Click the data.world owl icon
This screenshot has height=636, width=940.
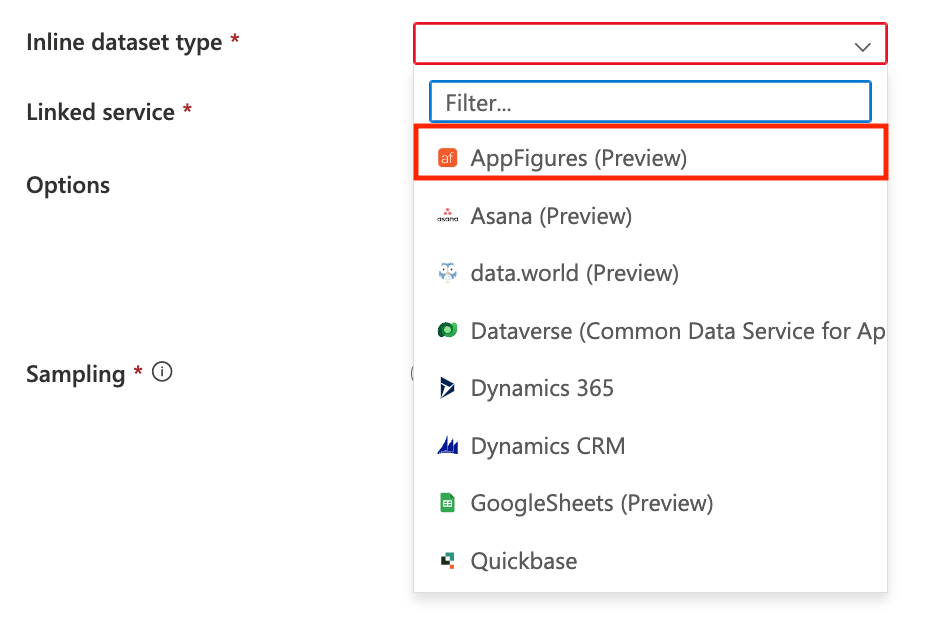(x=447, y=273)
